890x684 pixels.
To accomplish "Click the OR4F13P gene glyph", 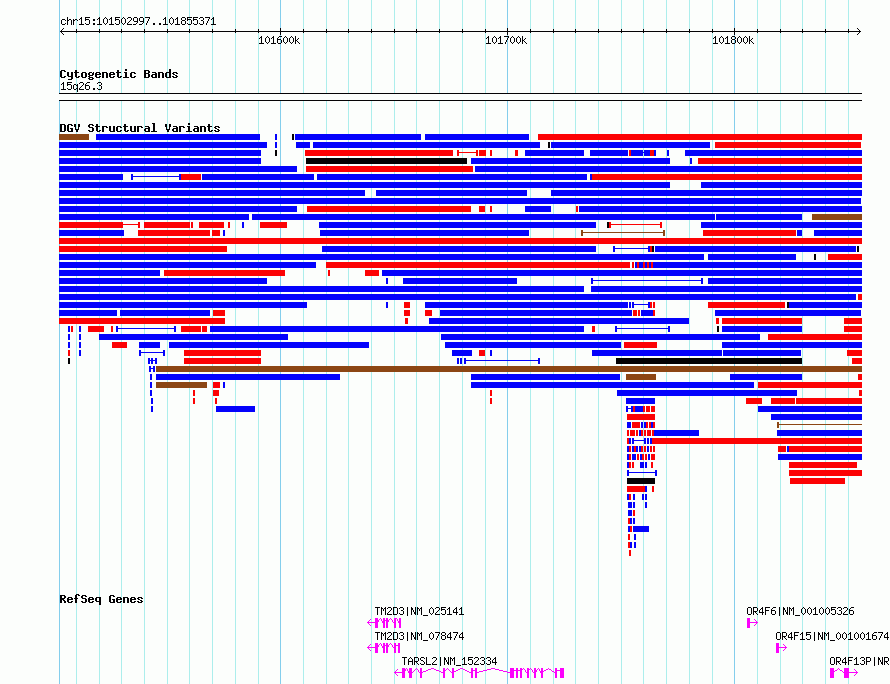I will pyautogui.click(x=843, y=673).
